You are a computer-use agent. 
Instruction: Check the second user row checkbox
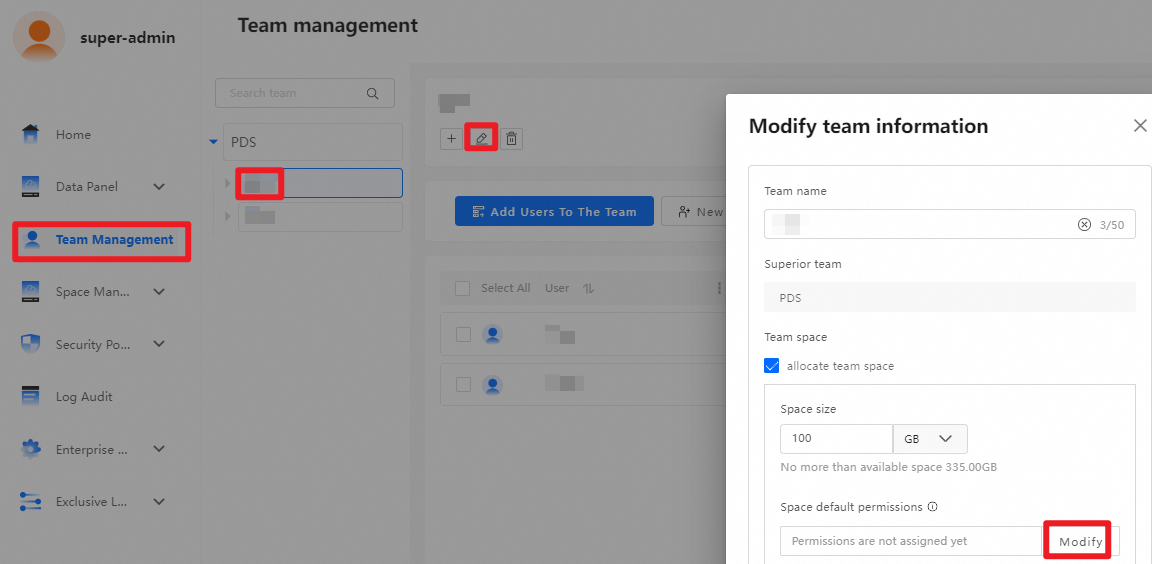pyautogui.click(x=464, y=384)
